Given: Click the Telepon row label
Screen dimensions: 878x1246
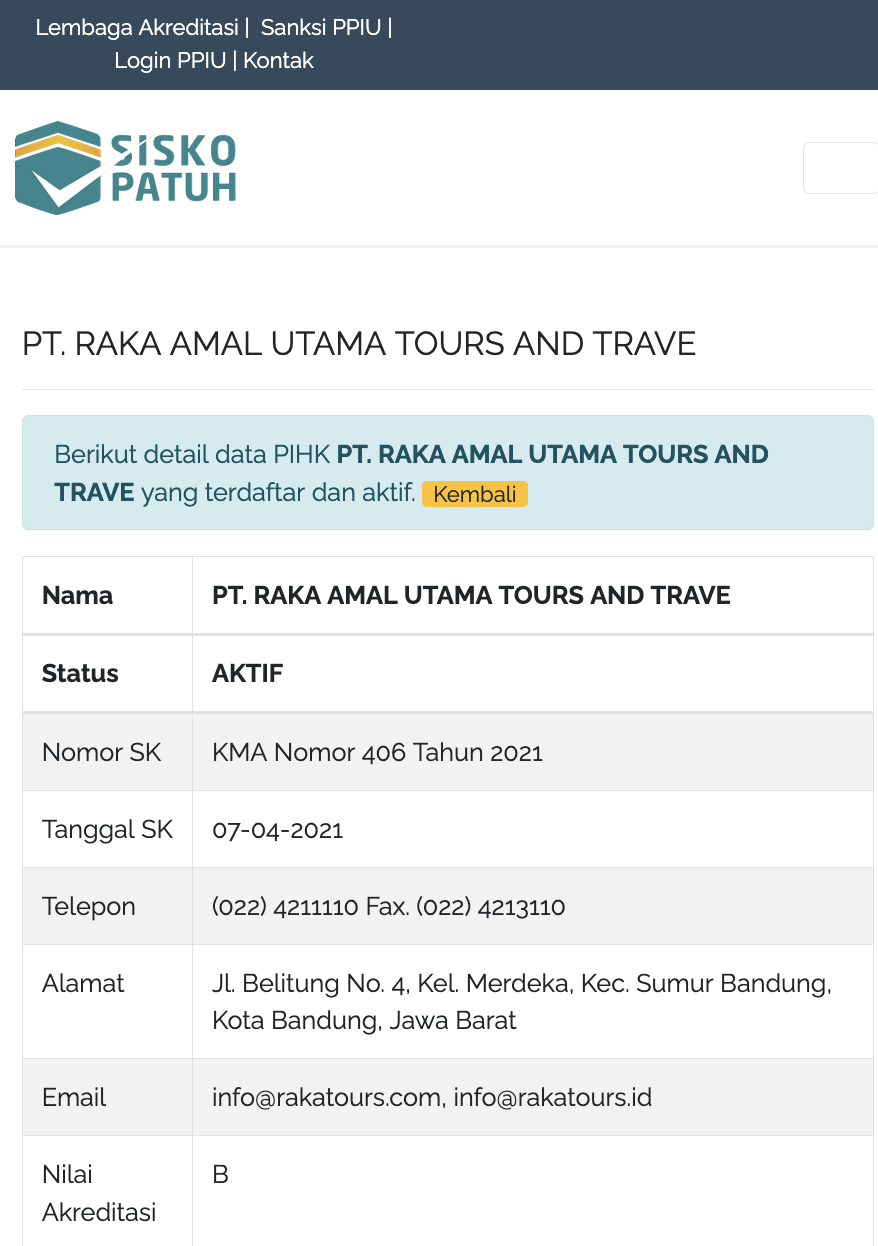Looking at the screenshot, I should pos(89,907).
